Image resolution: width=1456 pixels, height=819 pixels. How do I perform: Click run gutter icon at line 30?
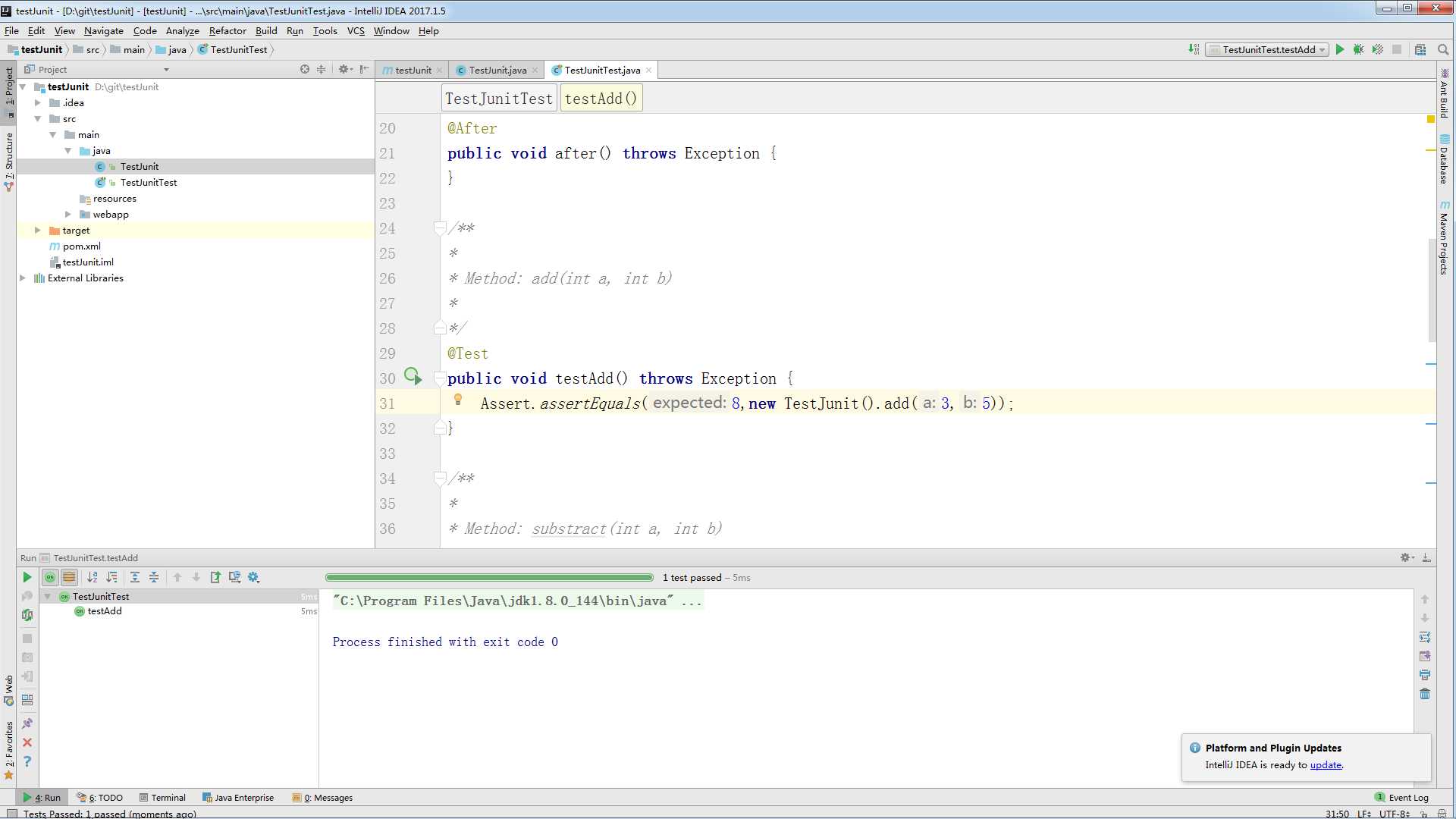[x=413, y=376]
